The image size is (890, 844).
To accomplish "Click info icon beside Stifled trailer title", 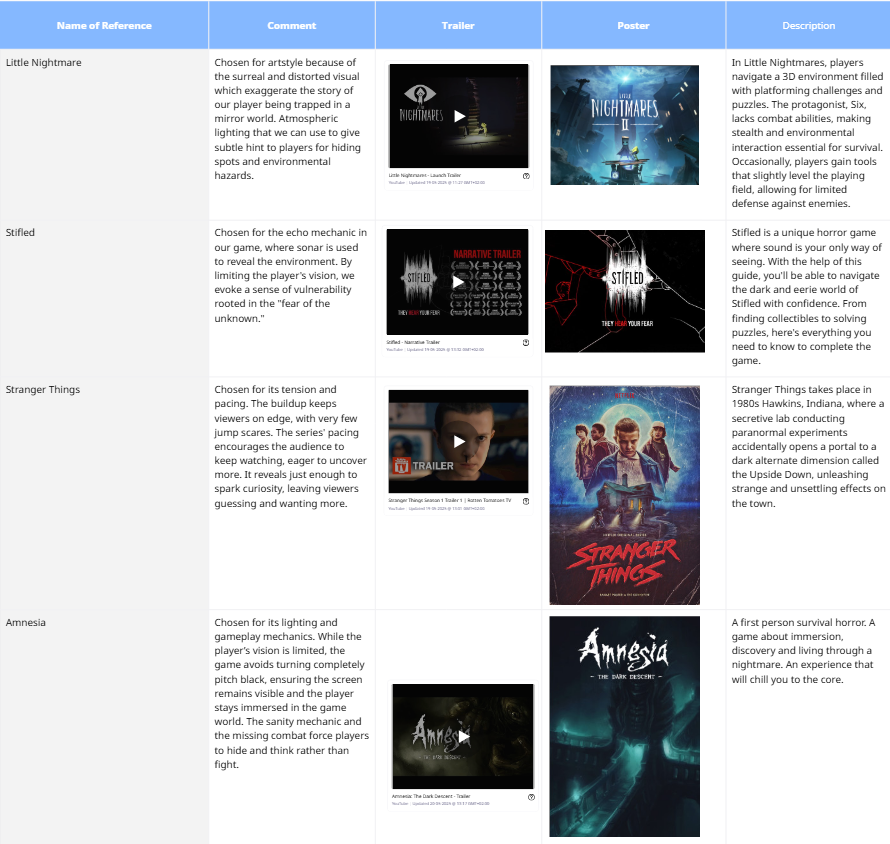I will [526, 342].
